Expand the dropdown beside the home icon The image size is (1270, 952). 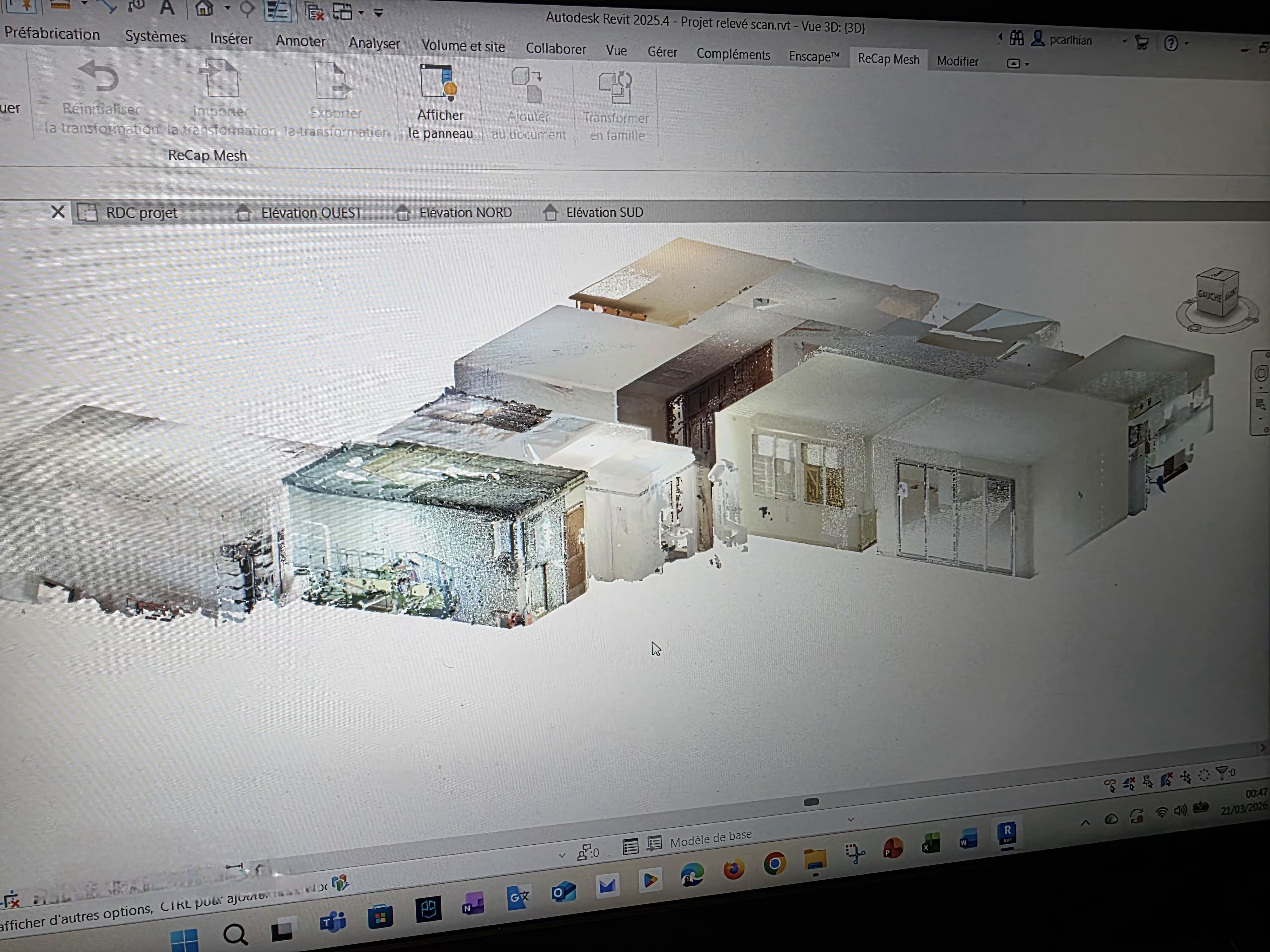(x=227, y=8)
